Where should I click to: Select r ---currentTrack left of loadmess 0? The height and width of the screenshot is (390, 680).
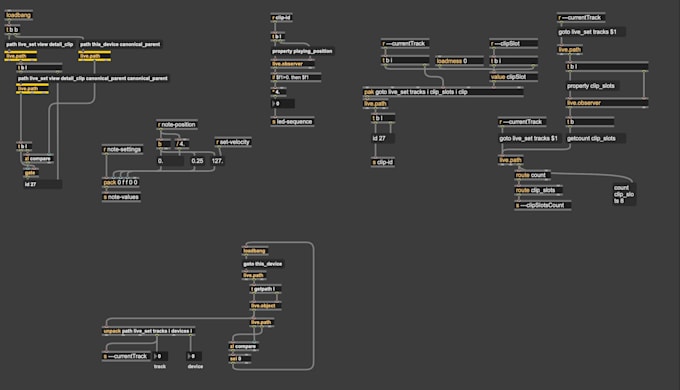coord(405,43)
